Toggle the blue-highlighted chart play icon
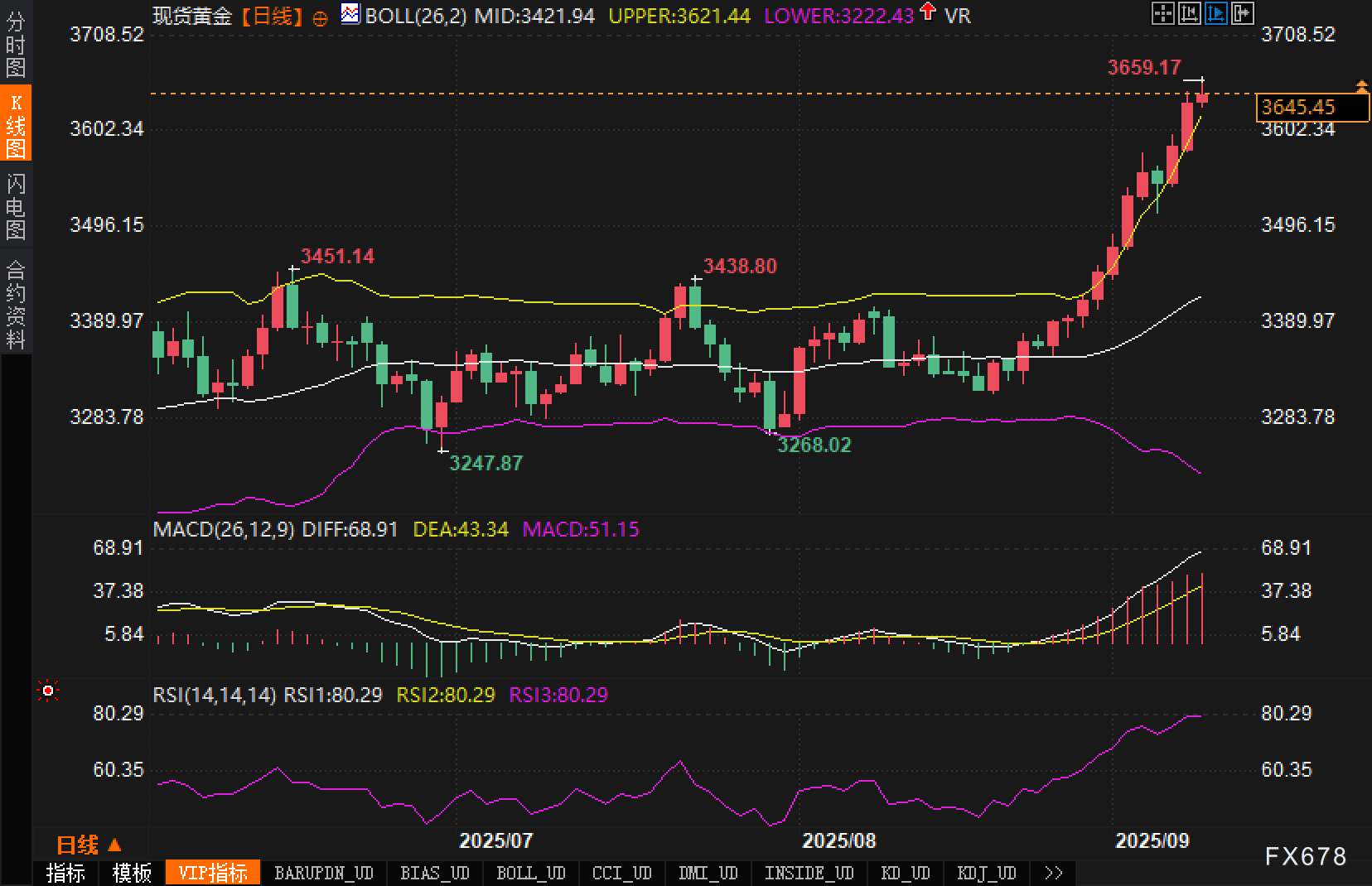 1215,13
